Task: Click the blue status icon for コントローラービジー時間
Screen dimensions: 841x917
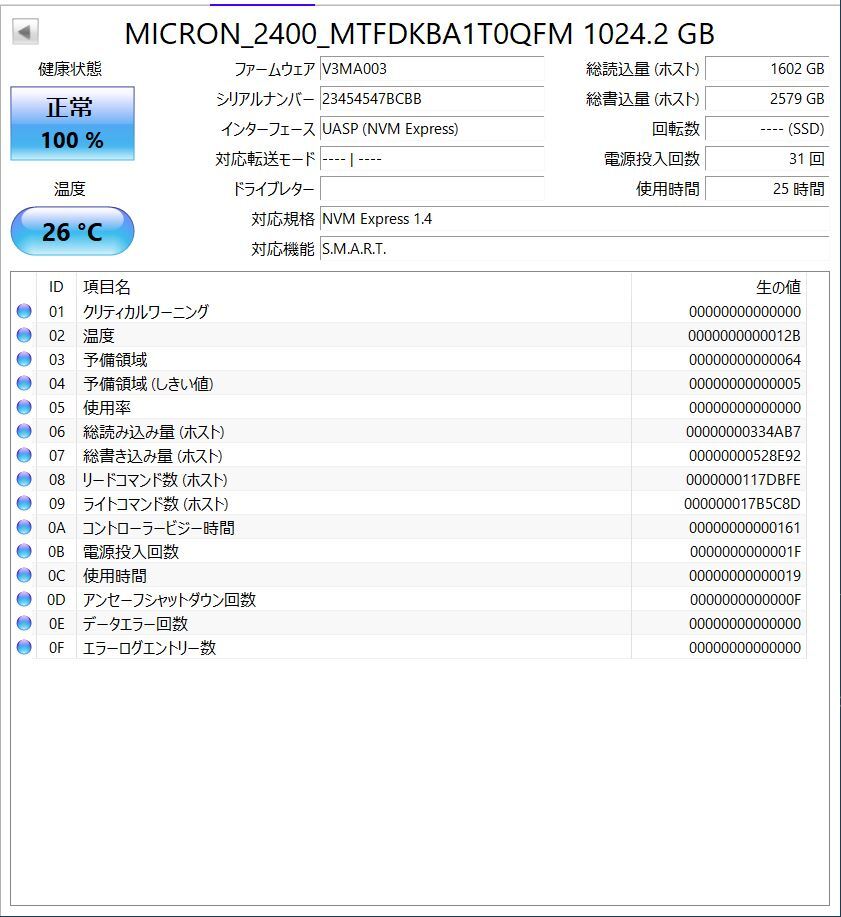Action: pyautogui.click(x=24, y=527)
